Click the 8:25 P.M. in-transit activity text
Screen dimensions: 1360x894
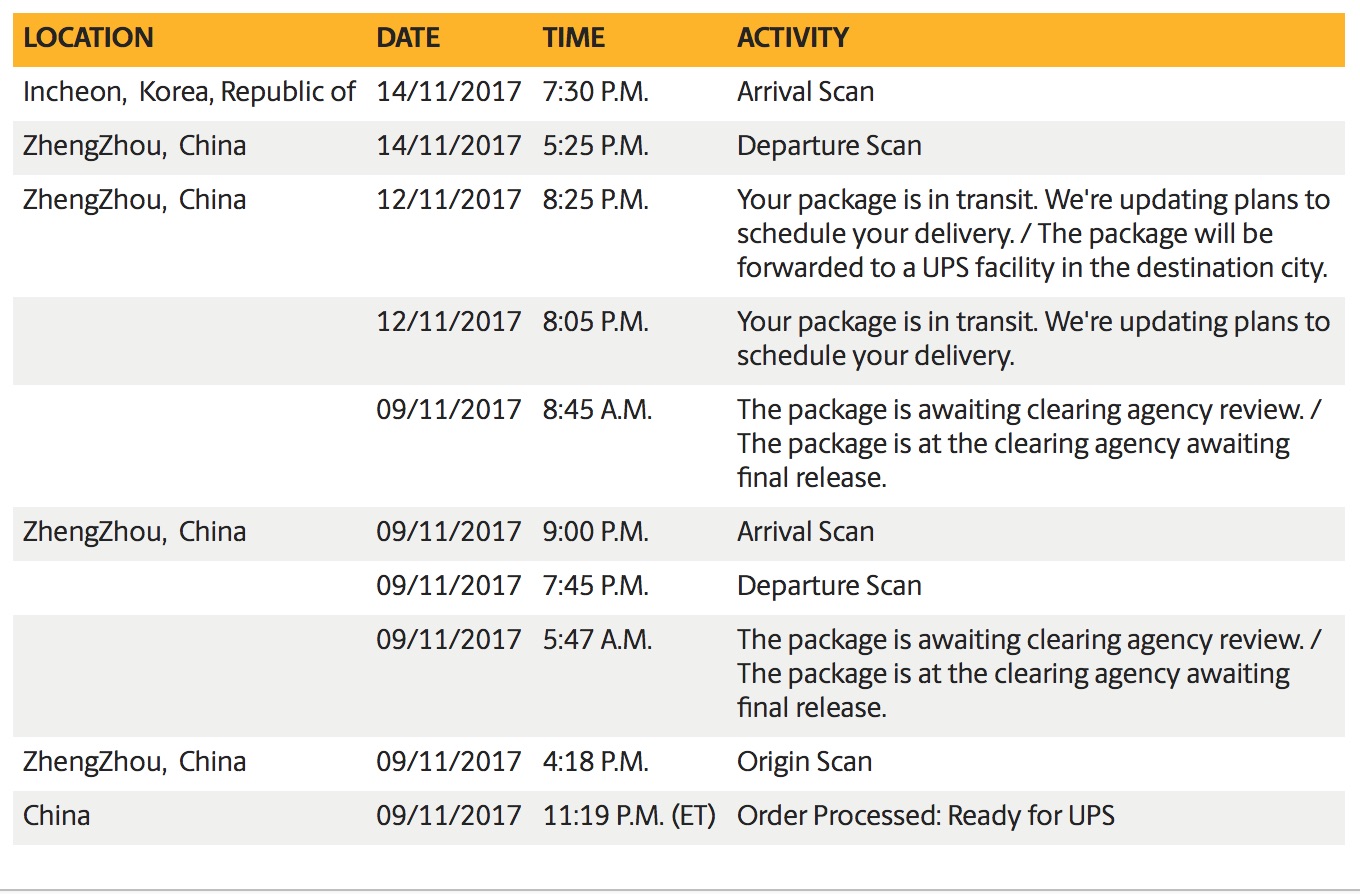1034,234
